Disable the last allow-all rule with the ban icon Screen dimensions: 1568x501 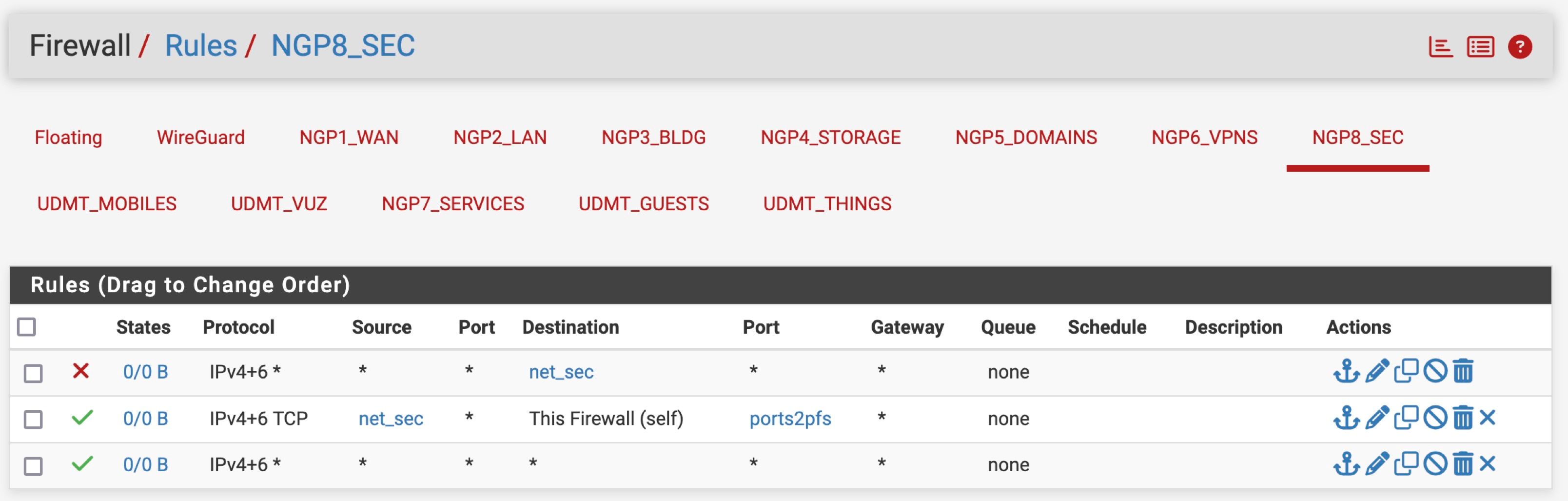coord(1435,464)
